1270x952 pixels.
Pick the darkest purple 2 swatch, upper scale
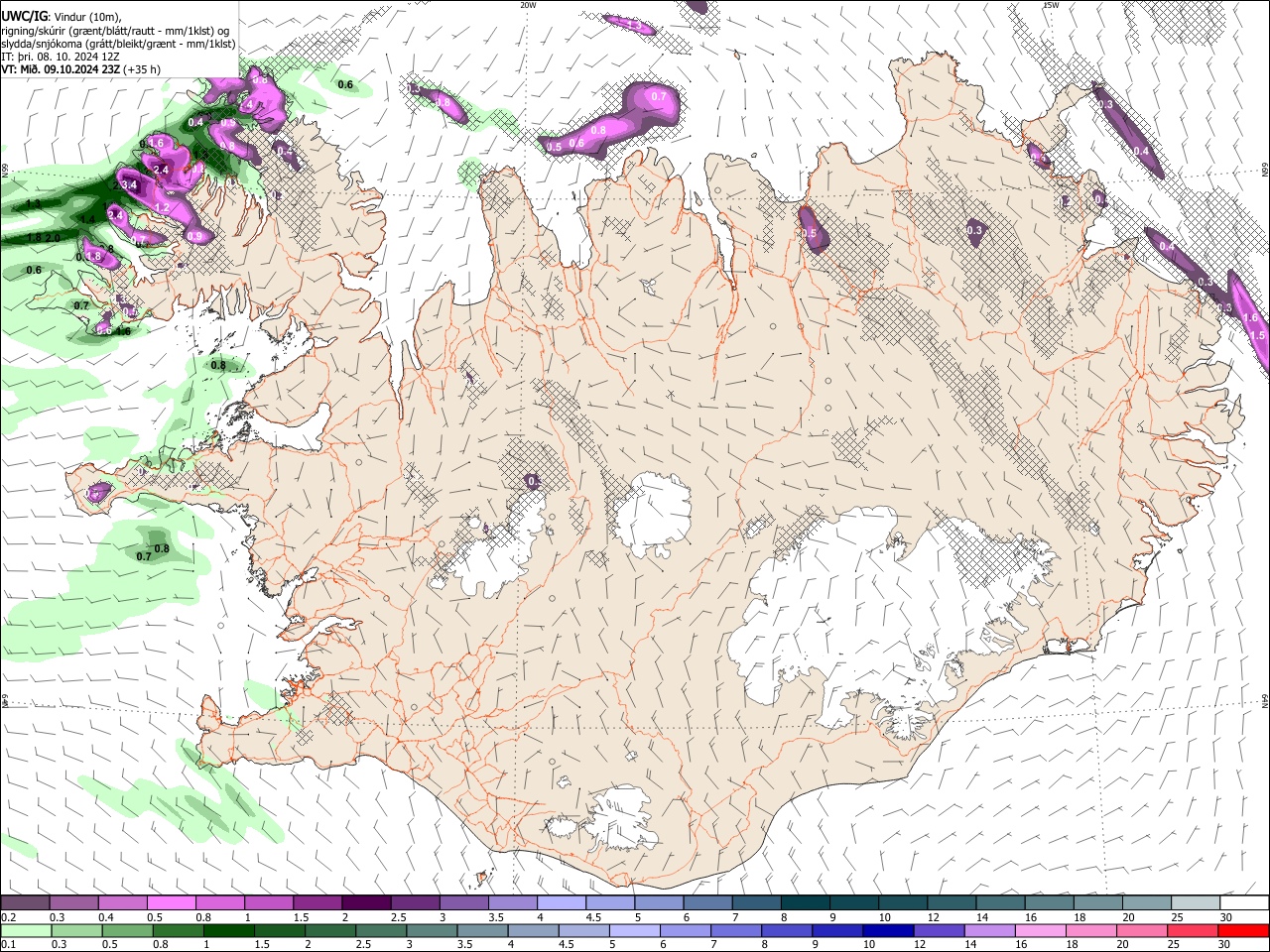click(x=365, y=902)
